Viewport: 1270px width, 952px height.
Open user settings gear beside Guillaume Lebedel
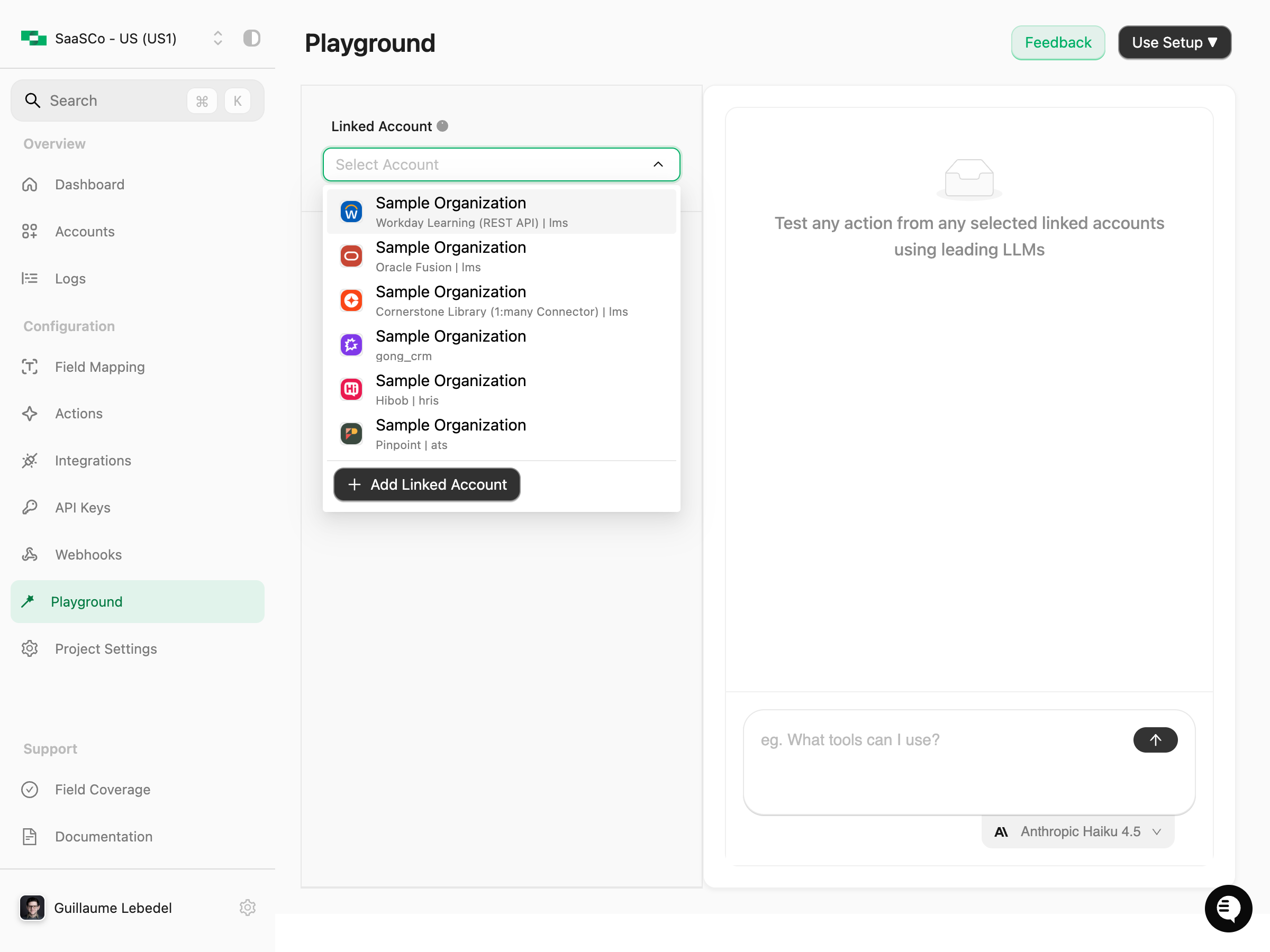tap(248, 907)
